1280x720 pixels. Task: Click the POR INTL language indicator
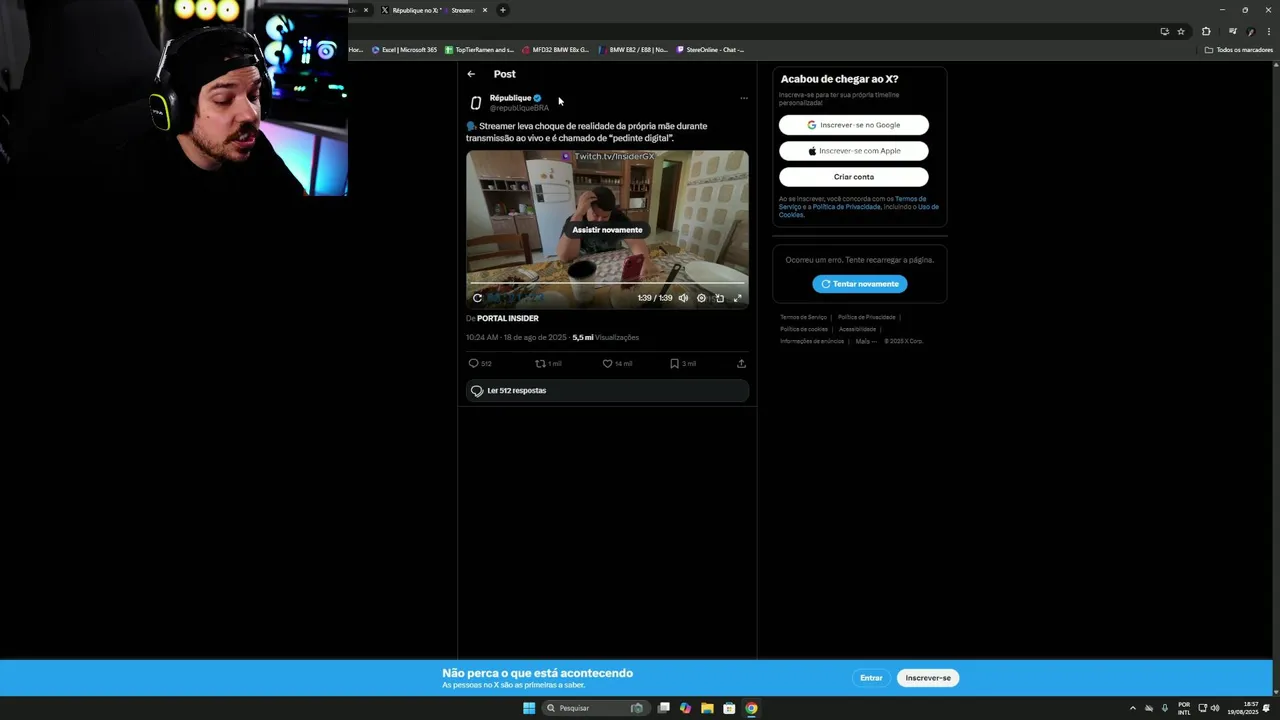pos(1184,708)
